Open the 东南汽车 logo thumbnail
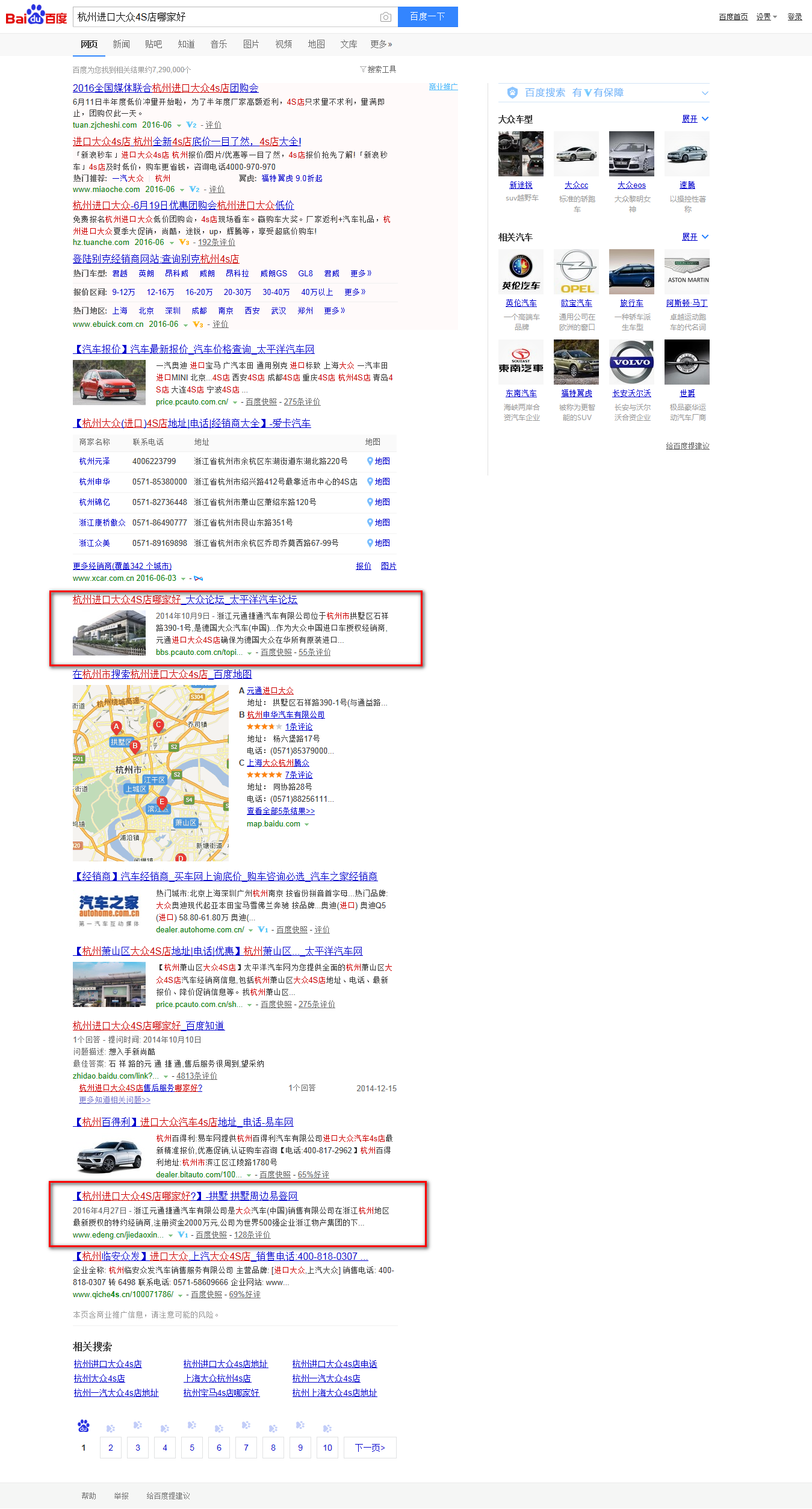Image resolution: width=812 pixels, height=1509 pixels. point(521,362)
